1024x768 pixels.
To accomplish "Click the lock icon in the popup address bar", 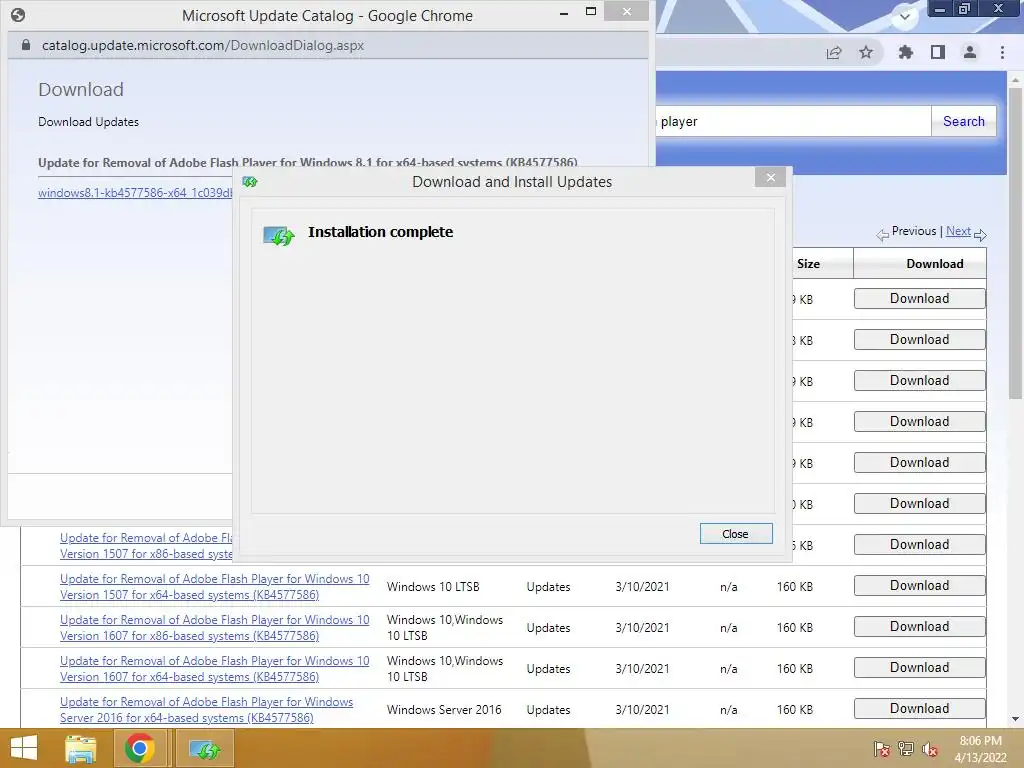I will (25, 45).
